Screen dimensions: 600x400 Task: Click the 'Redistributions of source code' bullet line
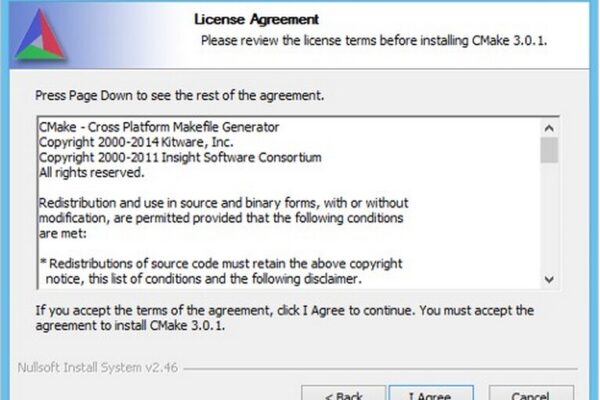click(221, 264)
